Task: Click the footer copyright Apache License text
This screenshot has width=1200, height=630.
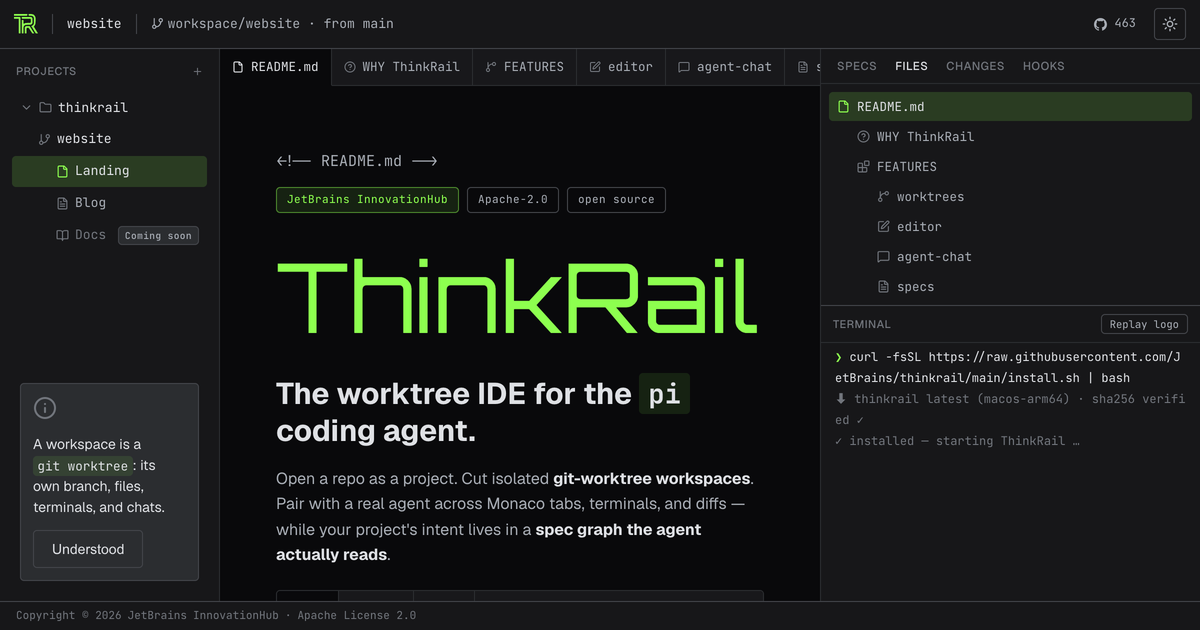Action: click(216, 616)
